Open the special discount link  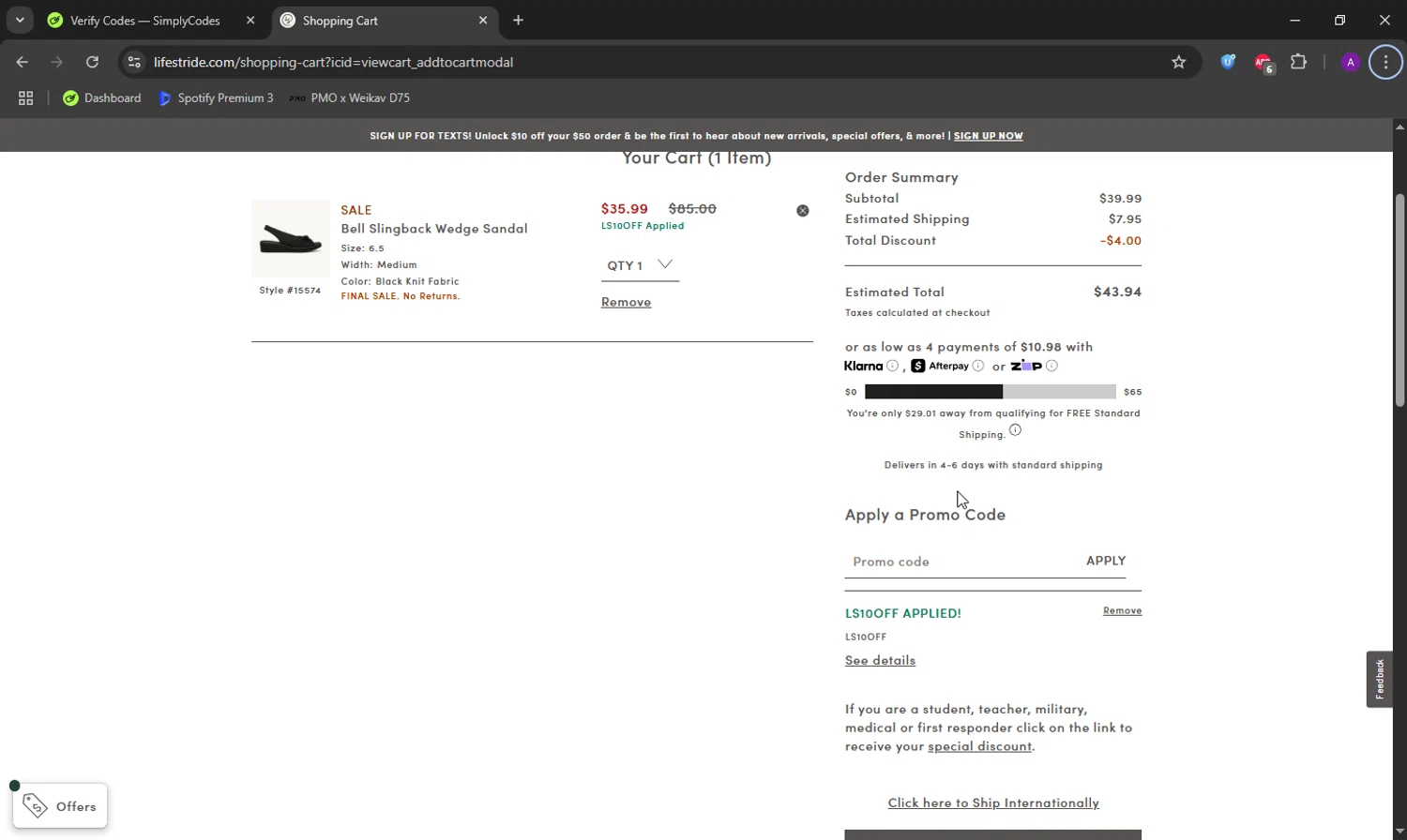click(979, 746)
